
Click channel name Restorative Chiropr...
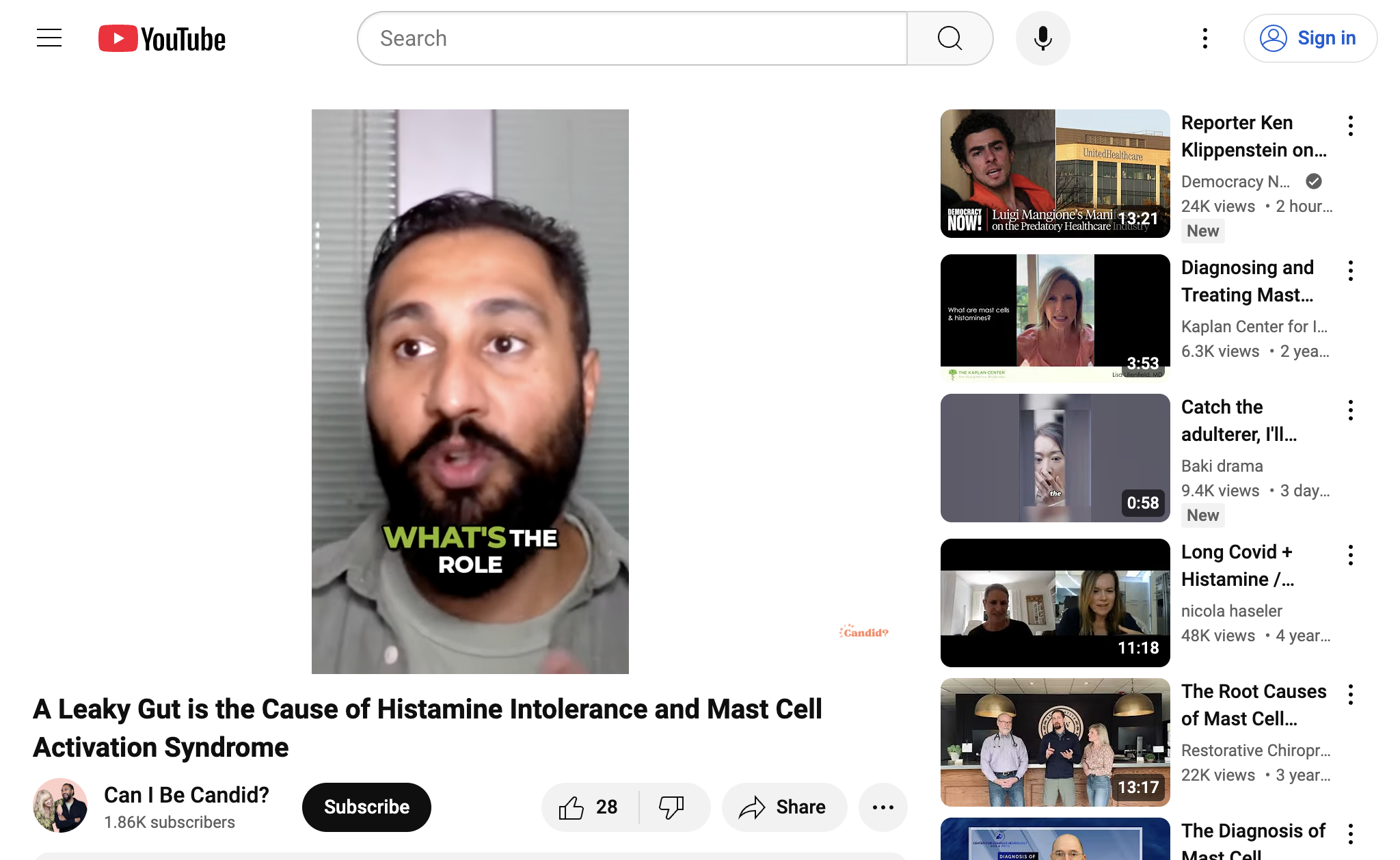[1256, 750]
